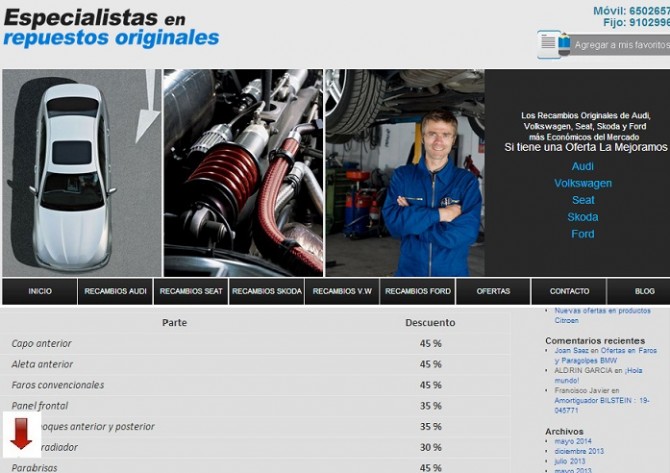The width and height of the screenshot is (670, 473).
Task: Select the Parabrisas row text
Action: point(34,468)
